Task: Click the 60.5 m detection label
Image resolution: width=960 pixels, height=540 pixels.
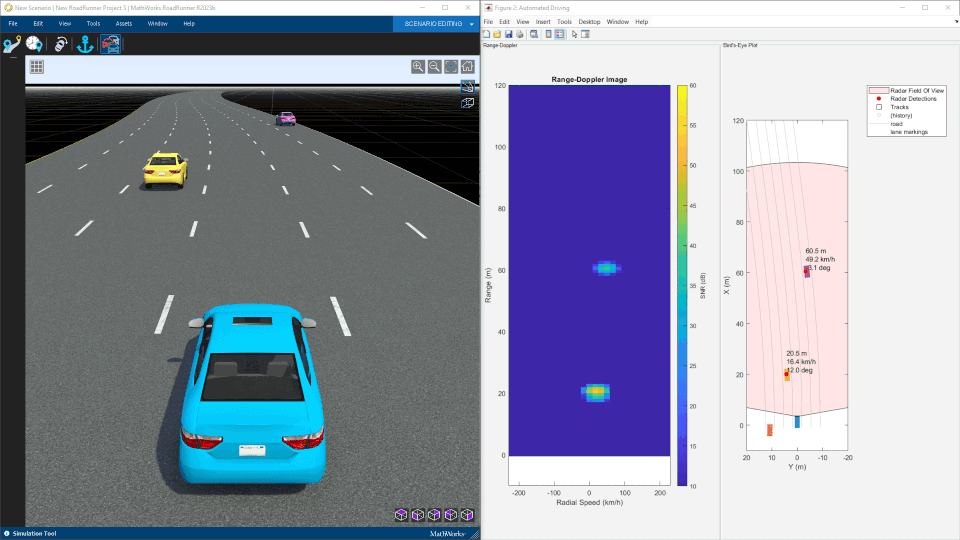Action: click(x=816, y=251)
